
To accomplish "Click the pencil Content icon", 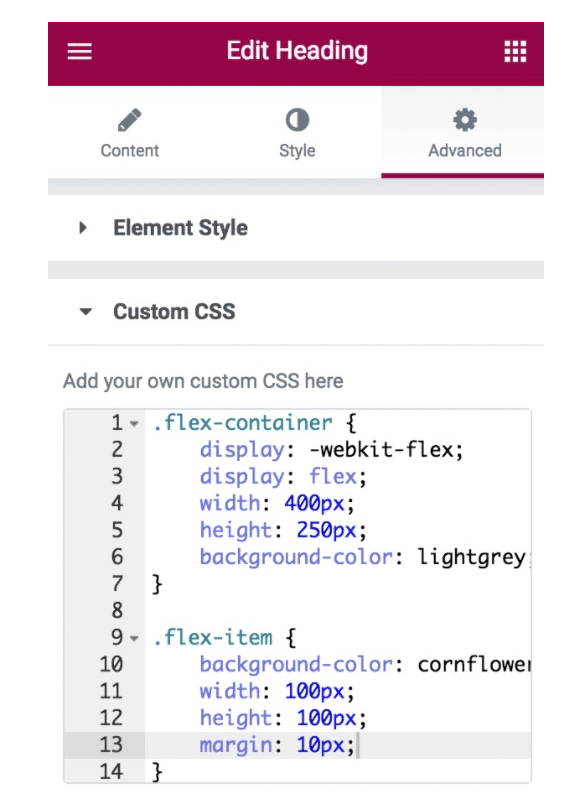I will 130,120.
